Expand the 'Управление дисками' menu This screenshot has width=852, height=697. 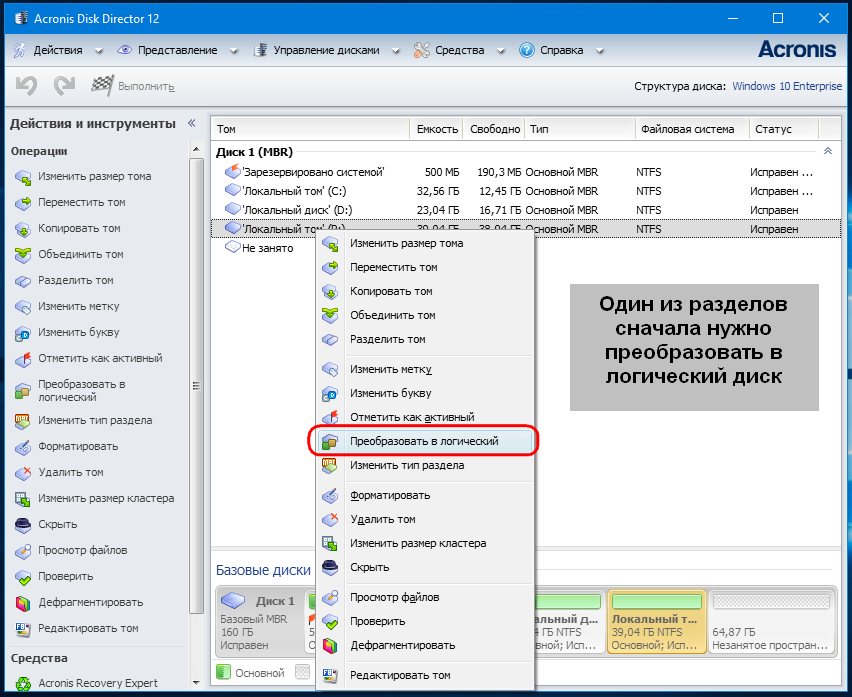(x=322, y=50)
